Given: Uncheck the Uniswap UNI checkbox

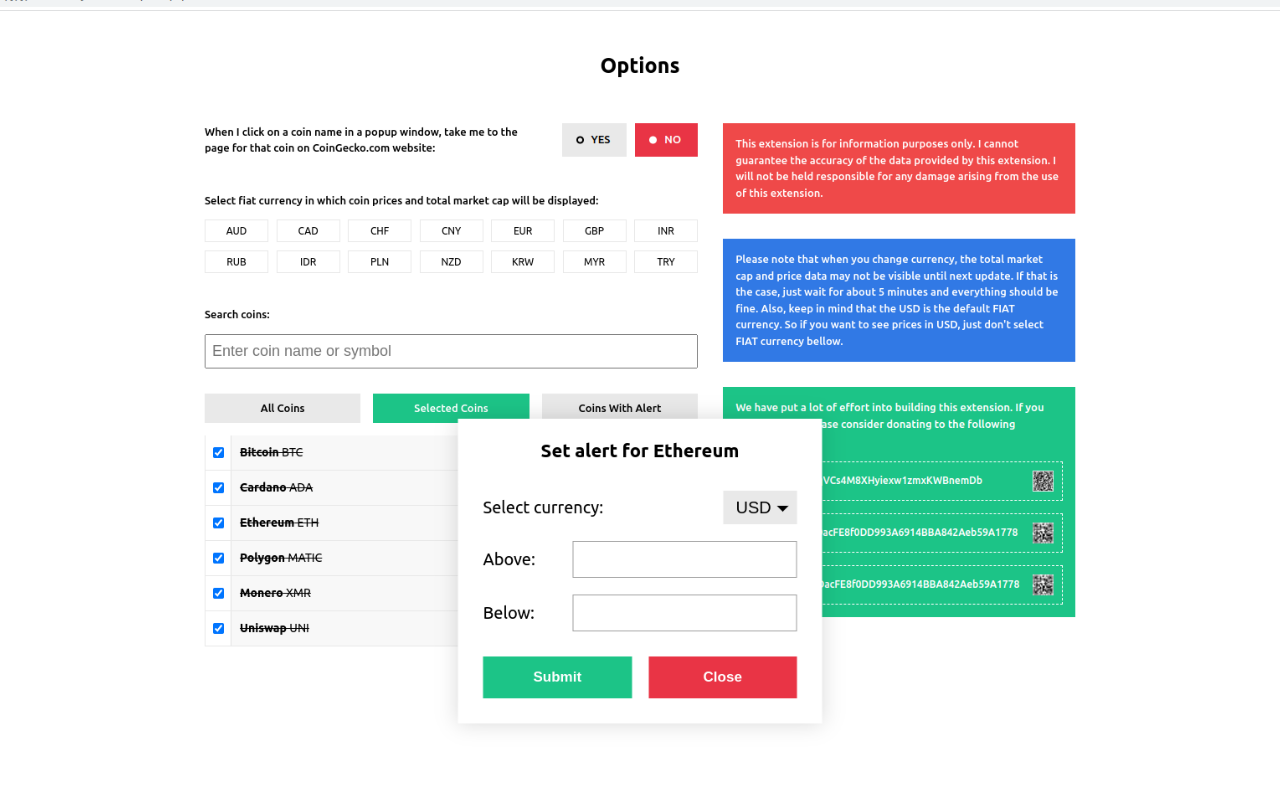Looking at the screenshot, I should [x=218, y=628].
